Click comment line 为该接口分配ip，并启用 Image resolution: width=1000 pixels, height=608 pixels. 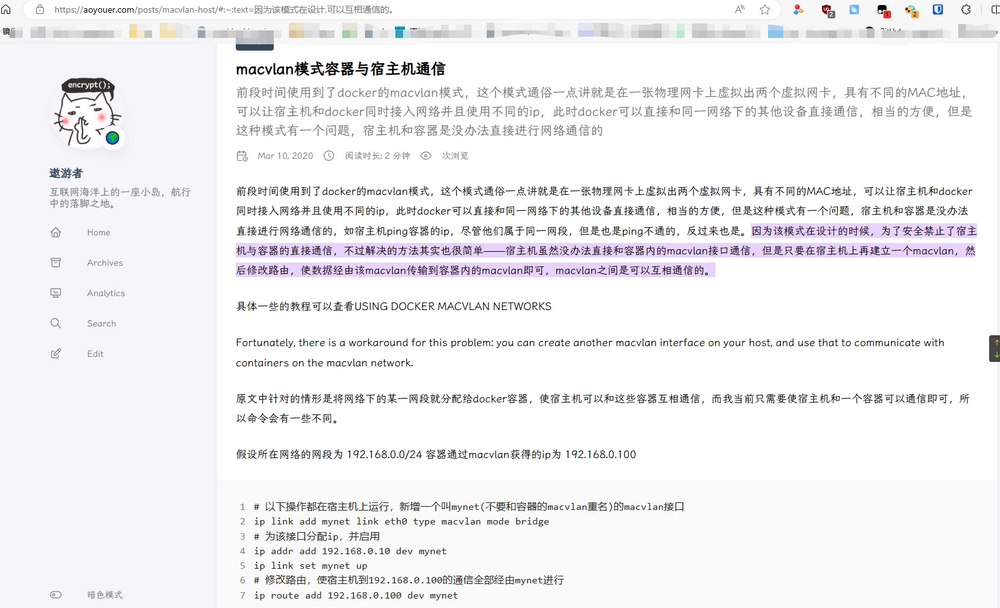pos(317,536)
